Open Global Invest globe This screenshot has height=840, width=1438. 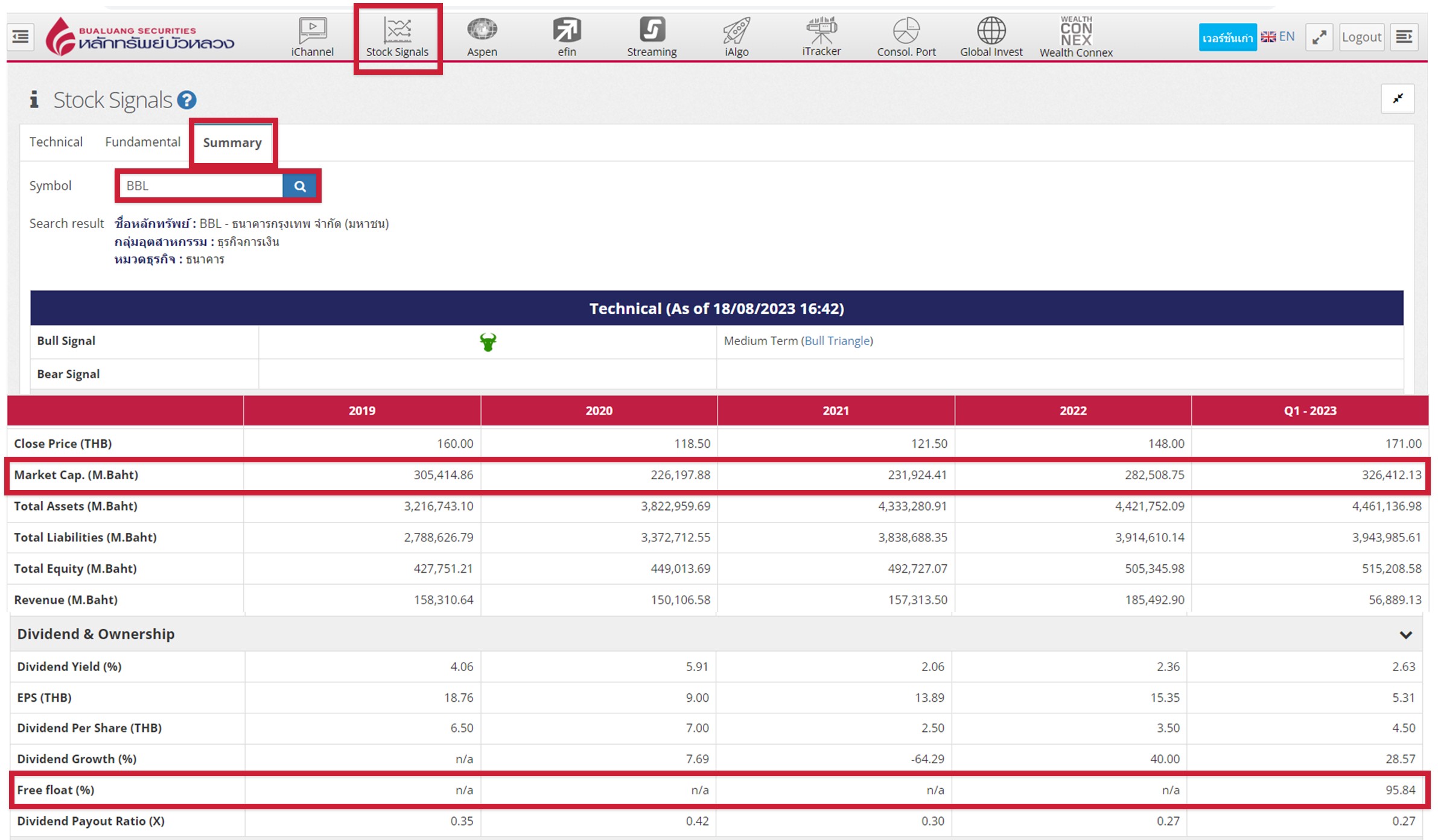point(991,37)
